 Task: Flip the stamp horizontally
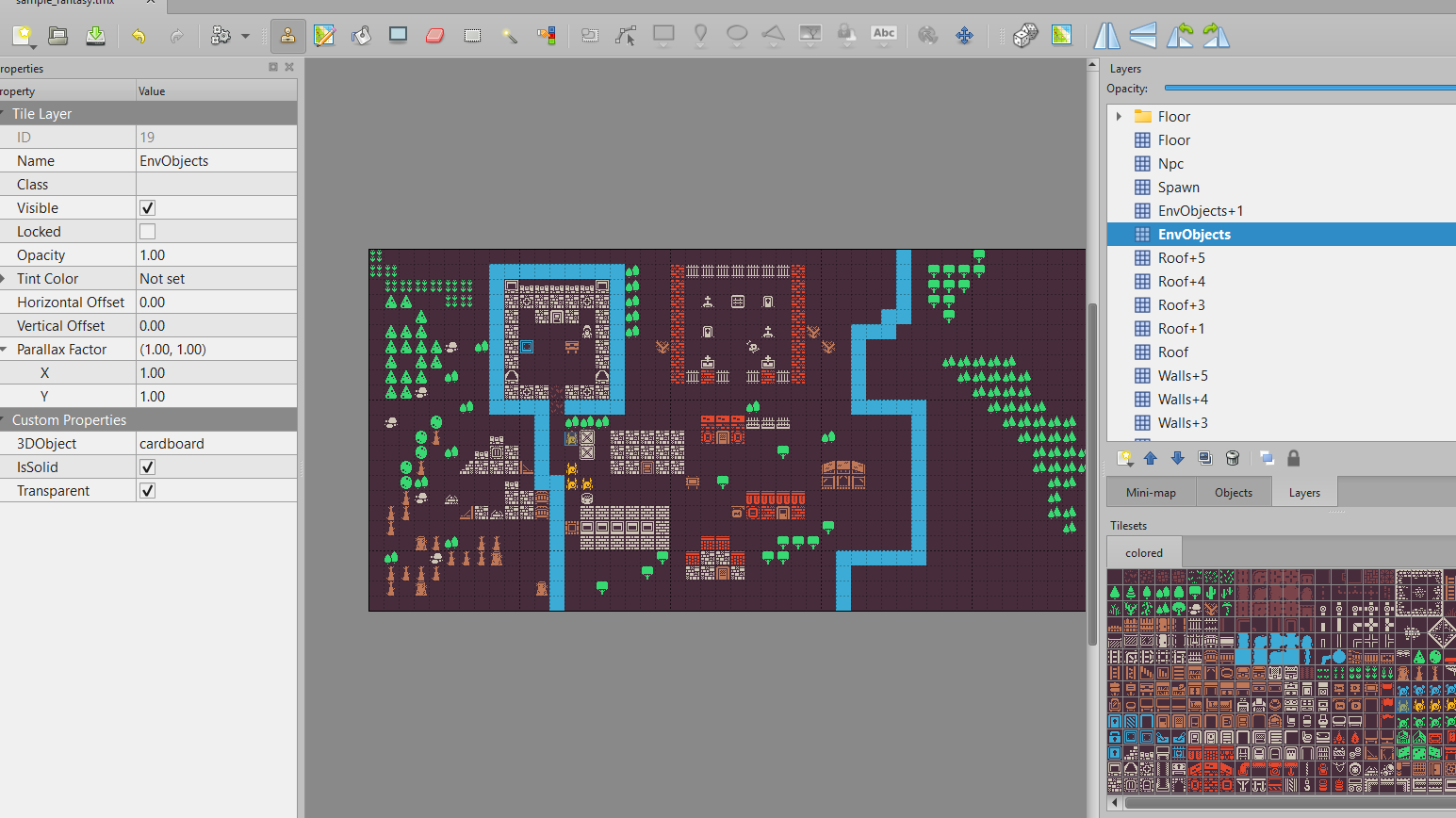tap(1106, 36)
